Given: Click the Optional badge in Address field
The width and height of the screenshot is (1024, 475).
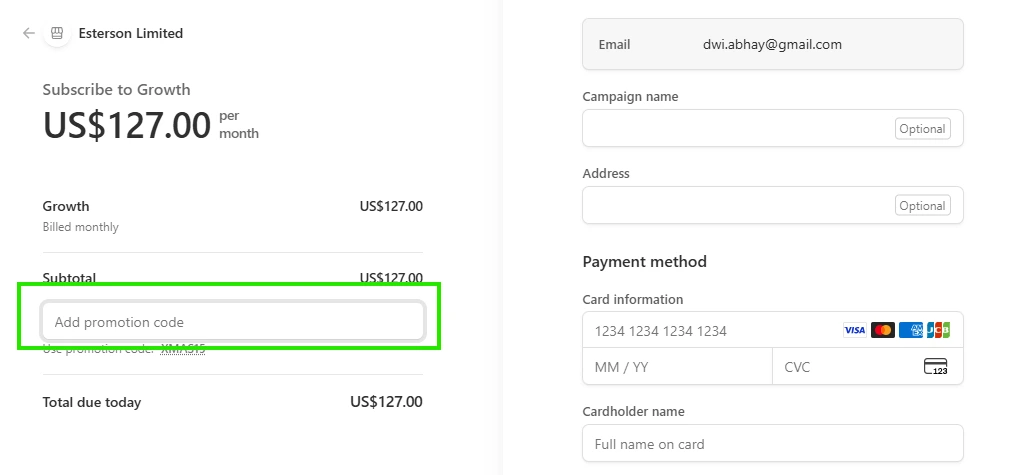Looking at the screenshot, I should tap(922, 206).
